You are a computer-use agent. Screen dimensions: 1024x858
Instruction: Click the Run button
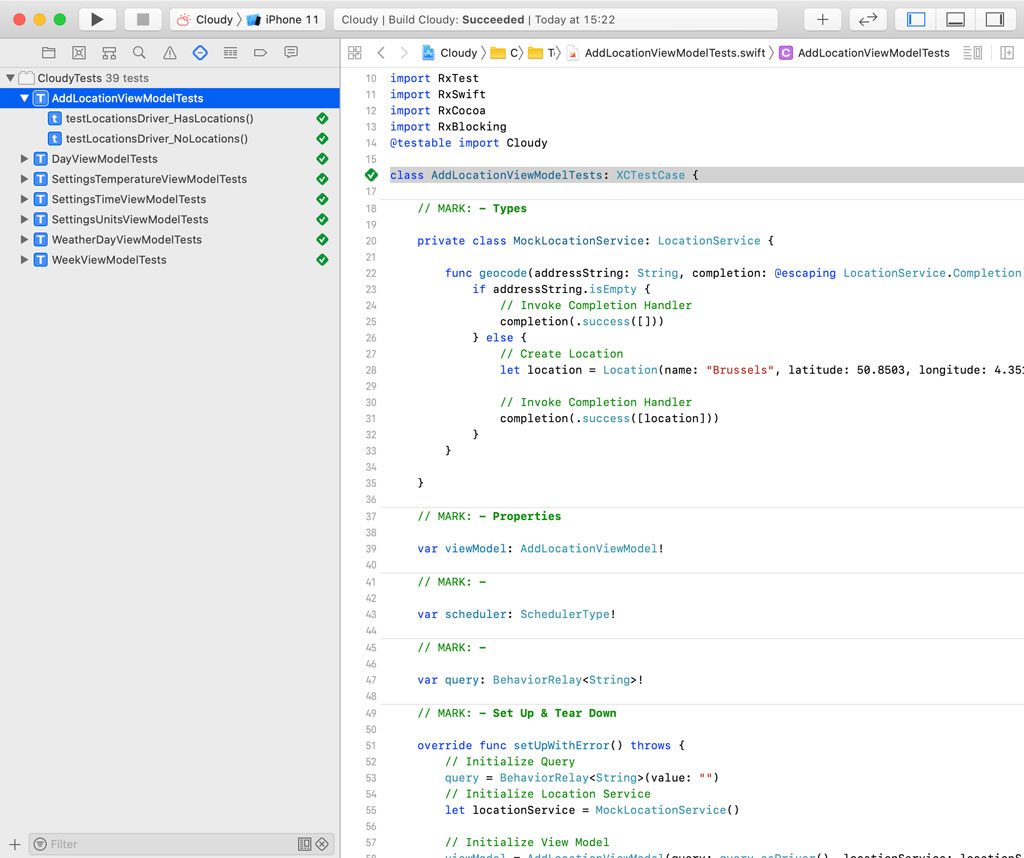tap(96, 18)
